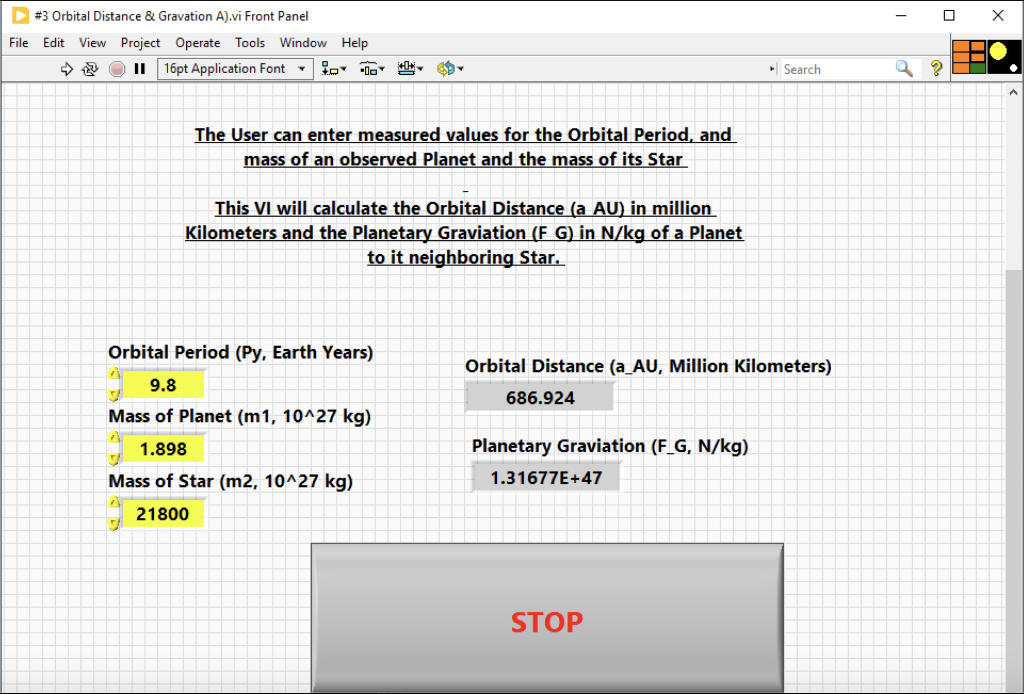This screenshot has width=1024, height=694.
Task: Open the Operate menu
Action: tap(197, 43)
